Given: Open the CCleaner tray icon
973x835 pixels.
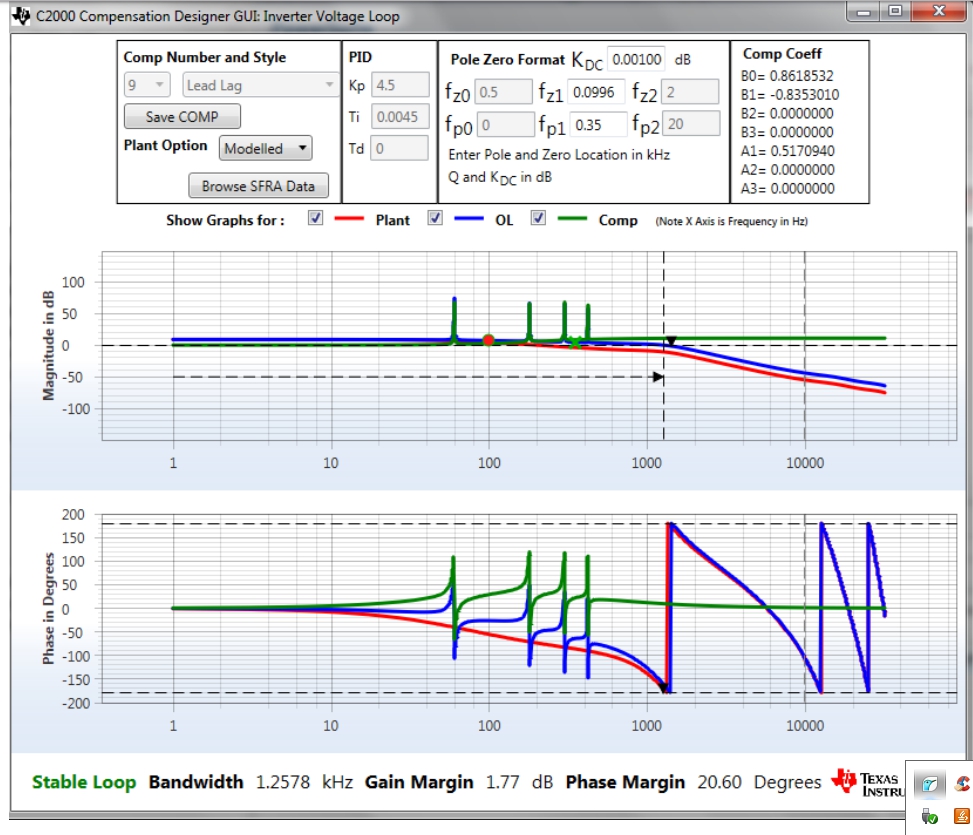Looking at the screenshot, I should (962, 784).
